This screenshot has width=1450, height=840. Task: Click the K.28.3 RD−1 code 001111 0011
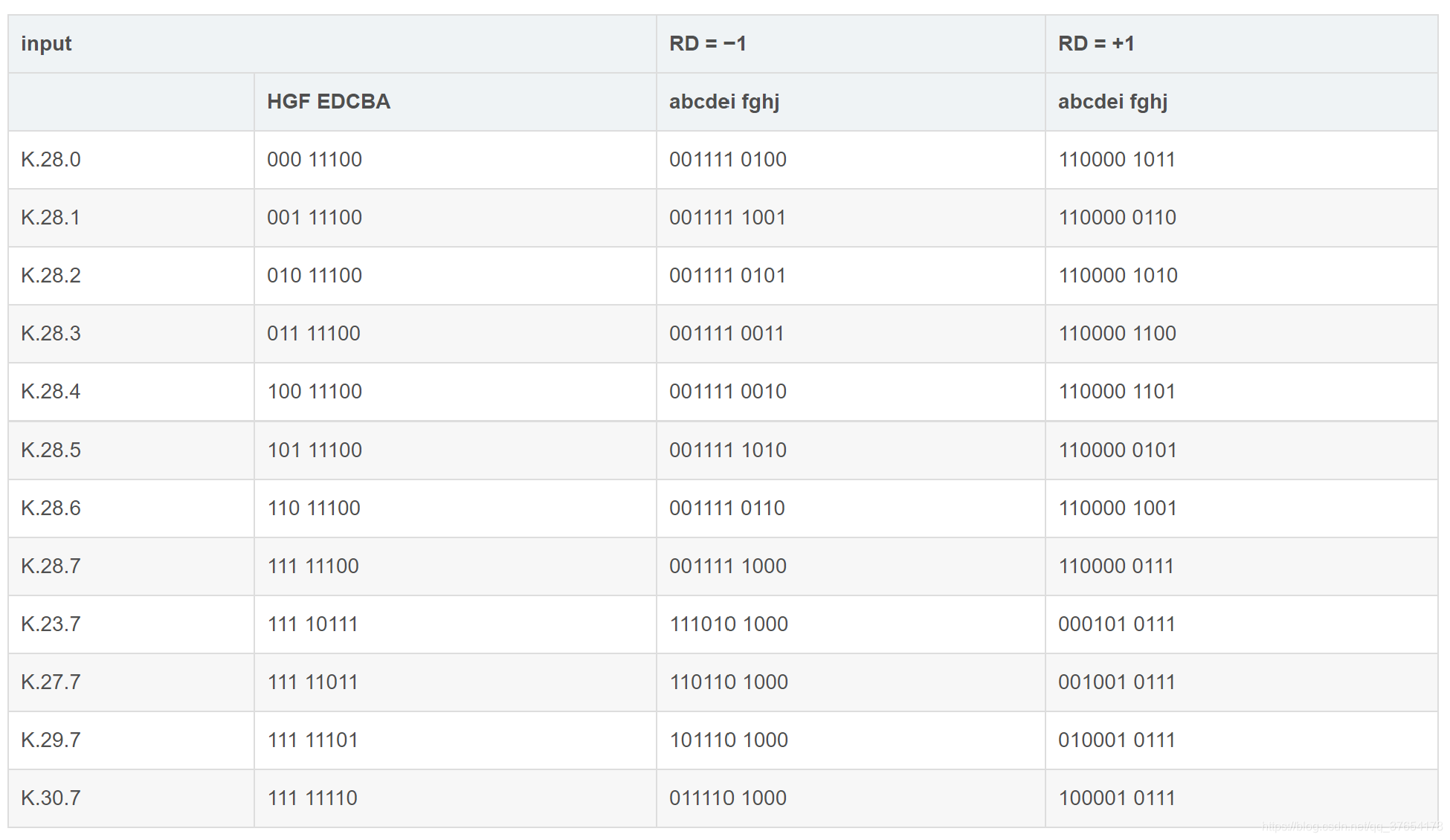pyautogui.click(x=726, y=334)
